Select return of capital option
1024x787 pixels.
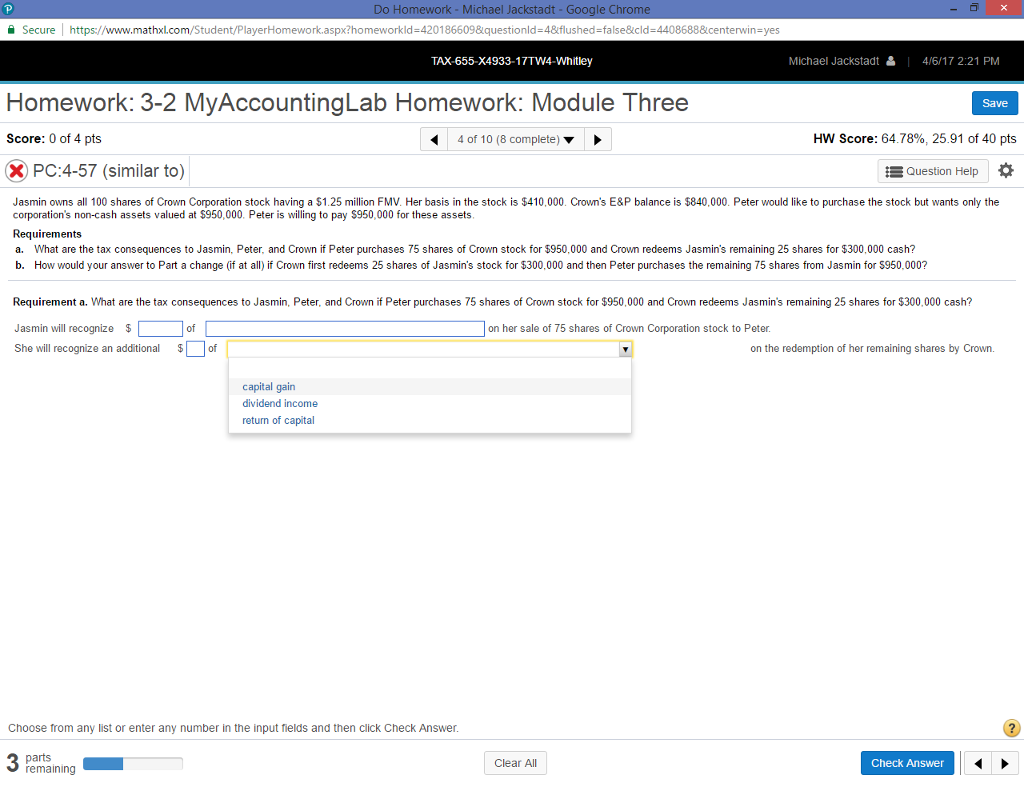(x=276, y=420)
